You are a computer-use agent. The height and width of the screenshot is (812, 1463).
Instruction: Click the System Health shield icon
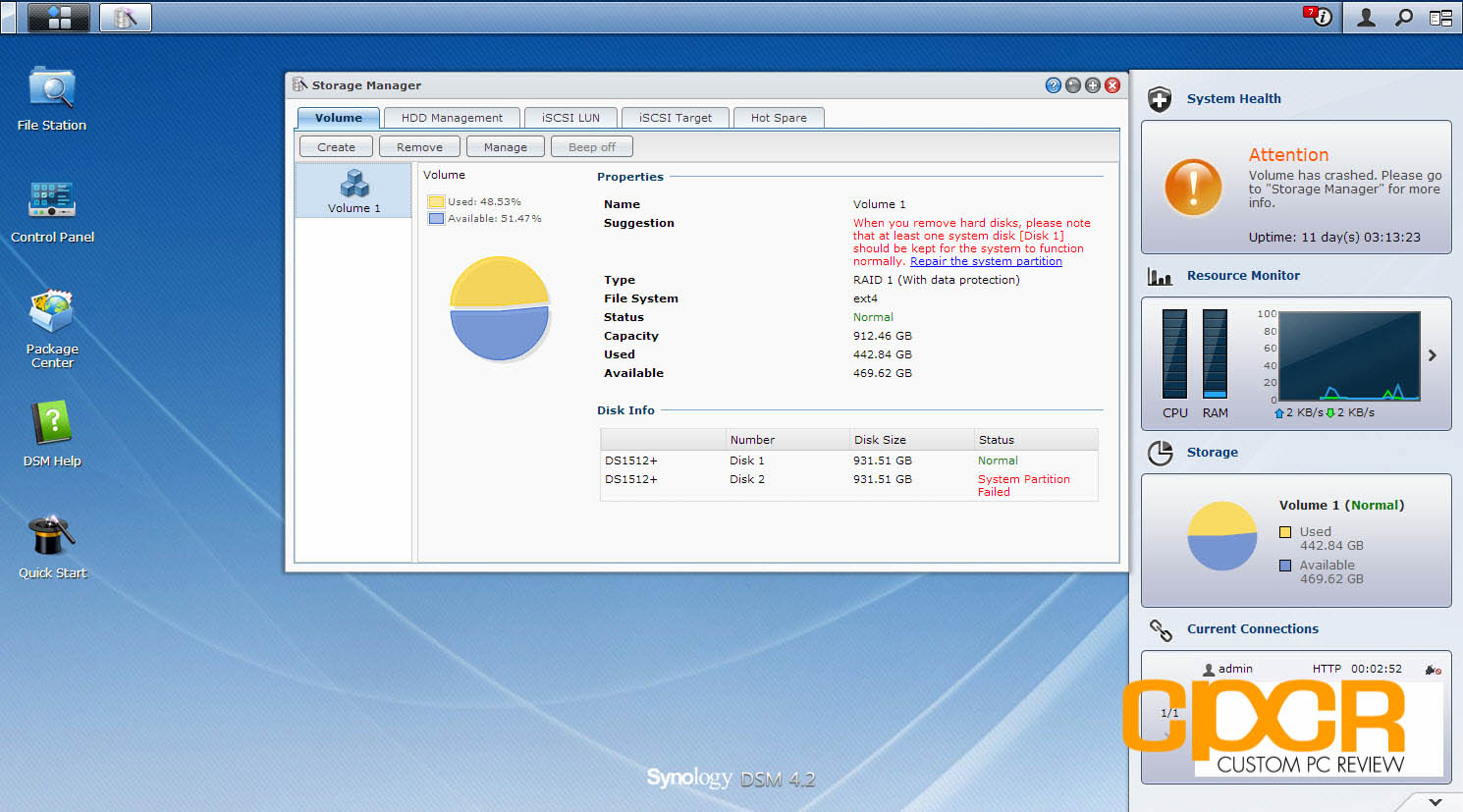pos(1160,99)
